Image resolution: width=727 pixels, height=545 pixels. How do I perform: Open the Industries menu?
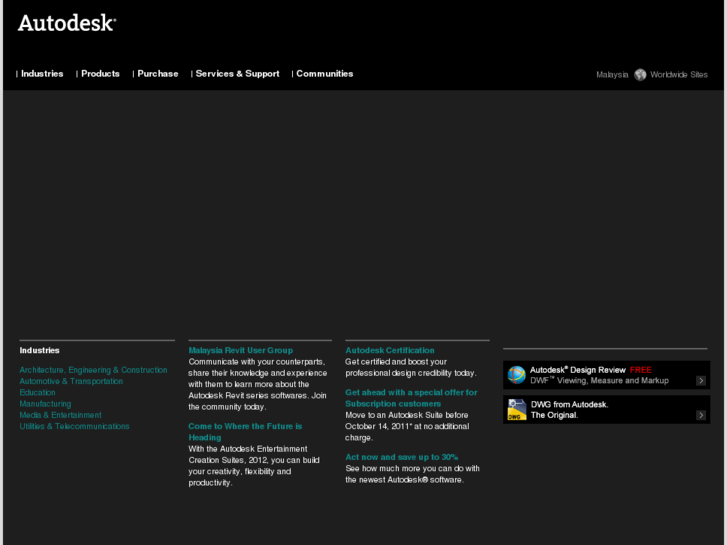tap(42, 74)
